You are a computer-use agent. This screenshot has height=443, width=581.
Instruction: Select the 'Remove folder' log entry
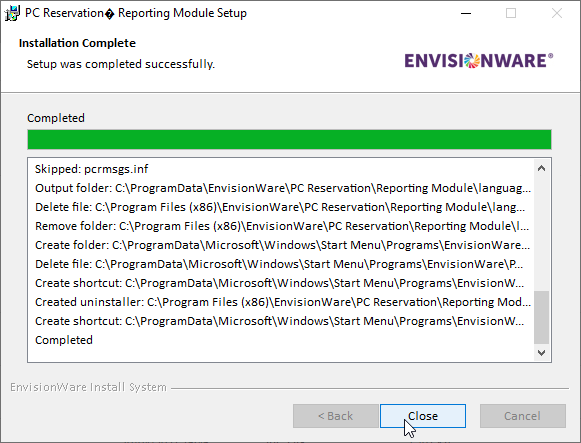pos(282,226)
